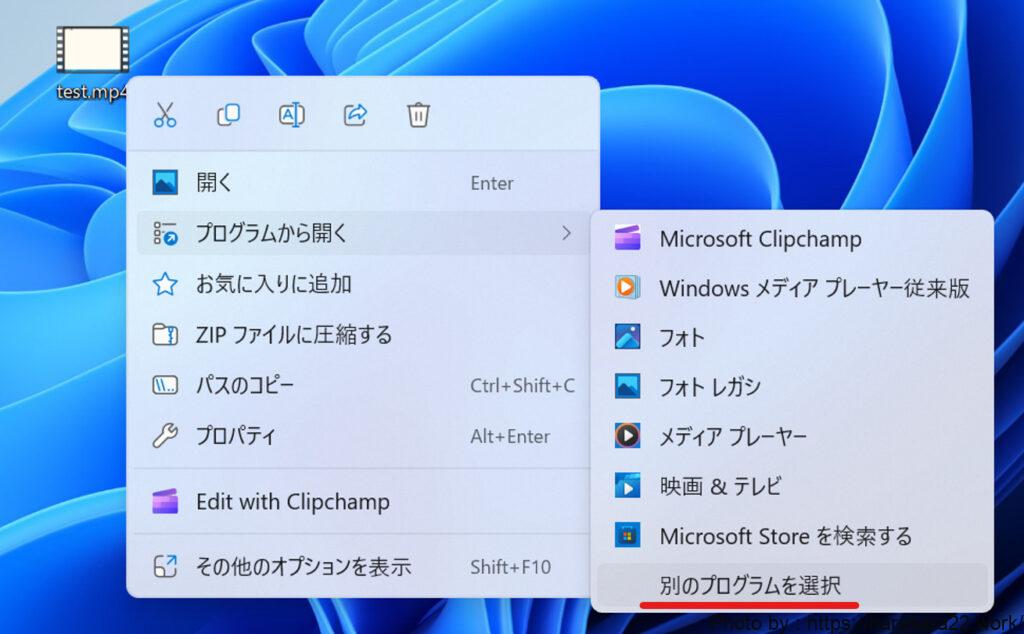
Task: Click the Copy icon in context menu
Action: [x=228, y=115]
